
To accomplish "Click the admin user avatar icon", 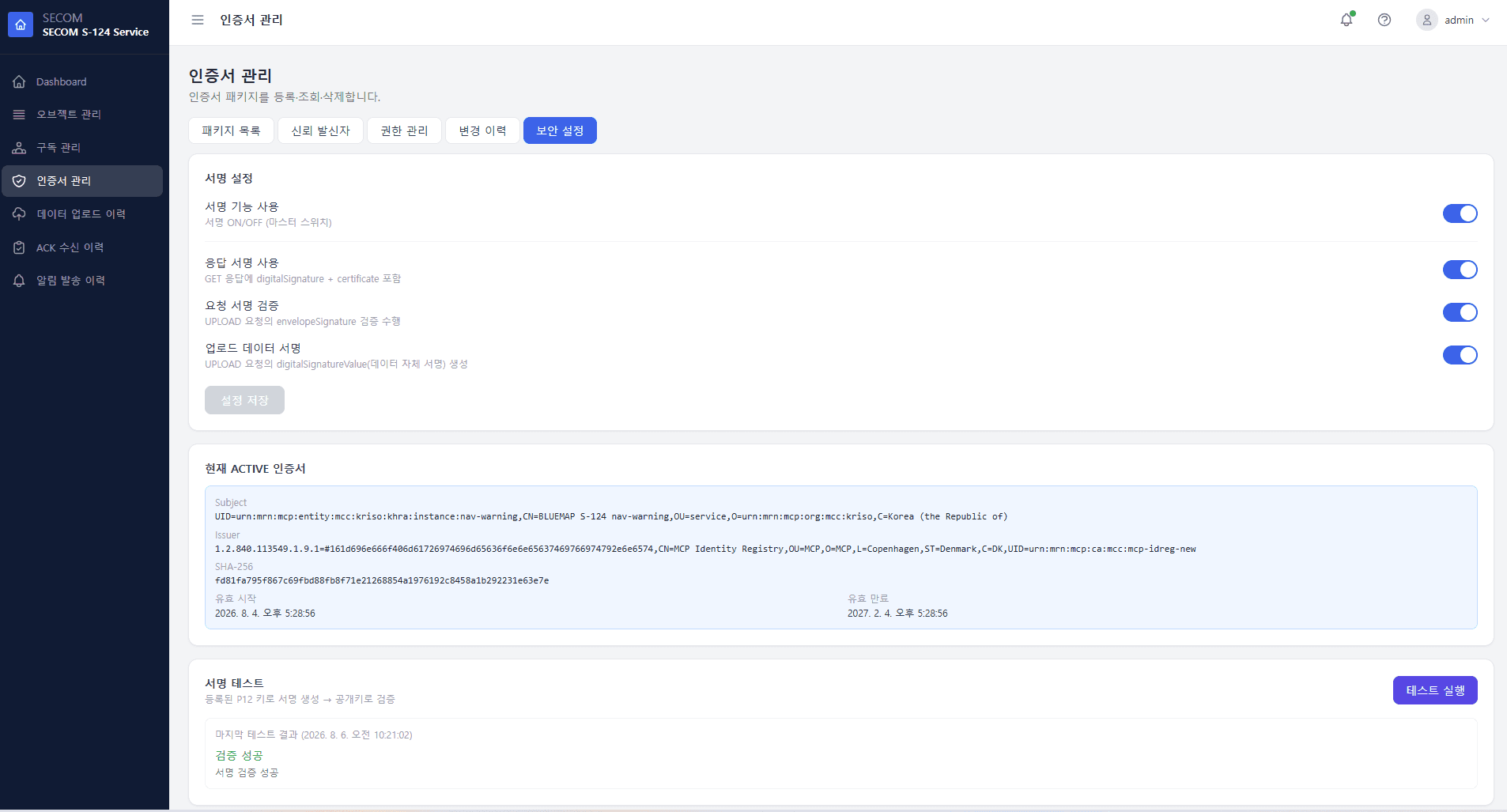I will 1427,20.
